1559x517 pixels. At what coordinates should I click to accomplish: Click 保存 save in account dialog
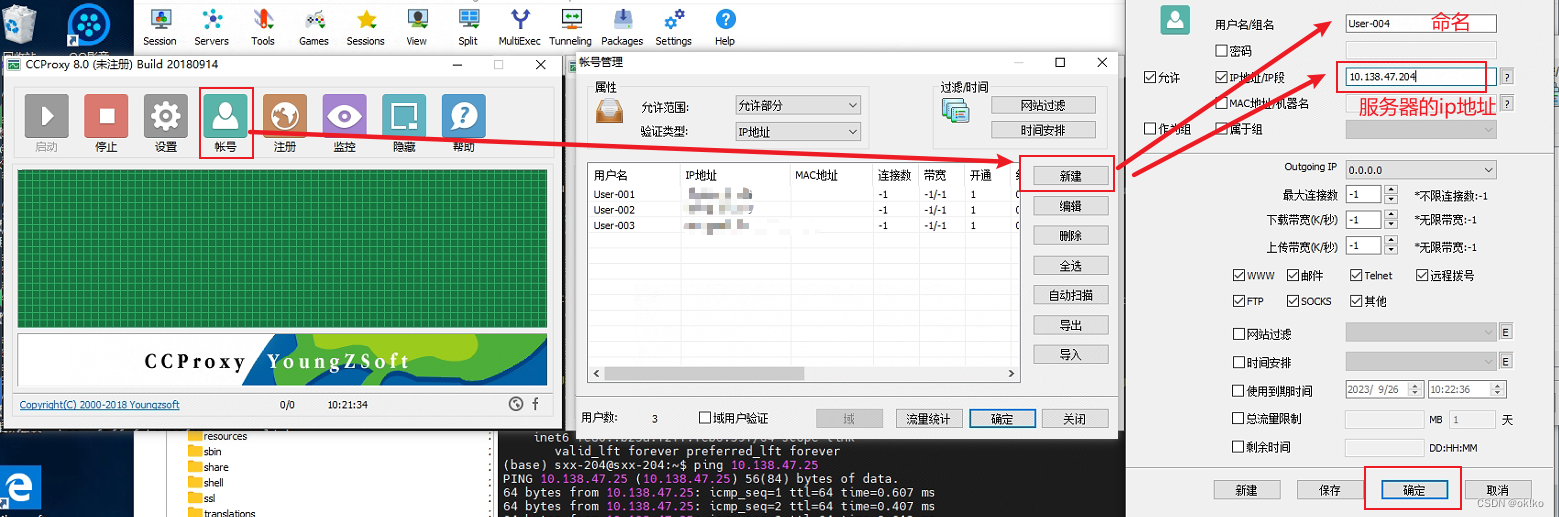pos(1330,490)
